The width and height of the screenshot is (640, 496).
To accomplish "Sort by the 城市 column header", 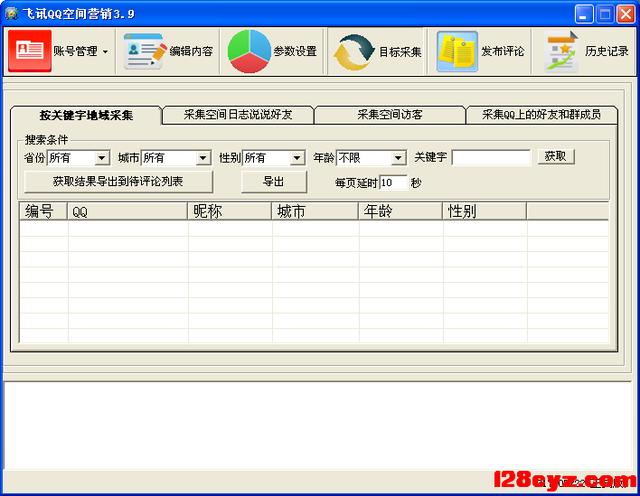I will pyautogui.click(x=315, y=211).
